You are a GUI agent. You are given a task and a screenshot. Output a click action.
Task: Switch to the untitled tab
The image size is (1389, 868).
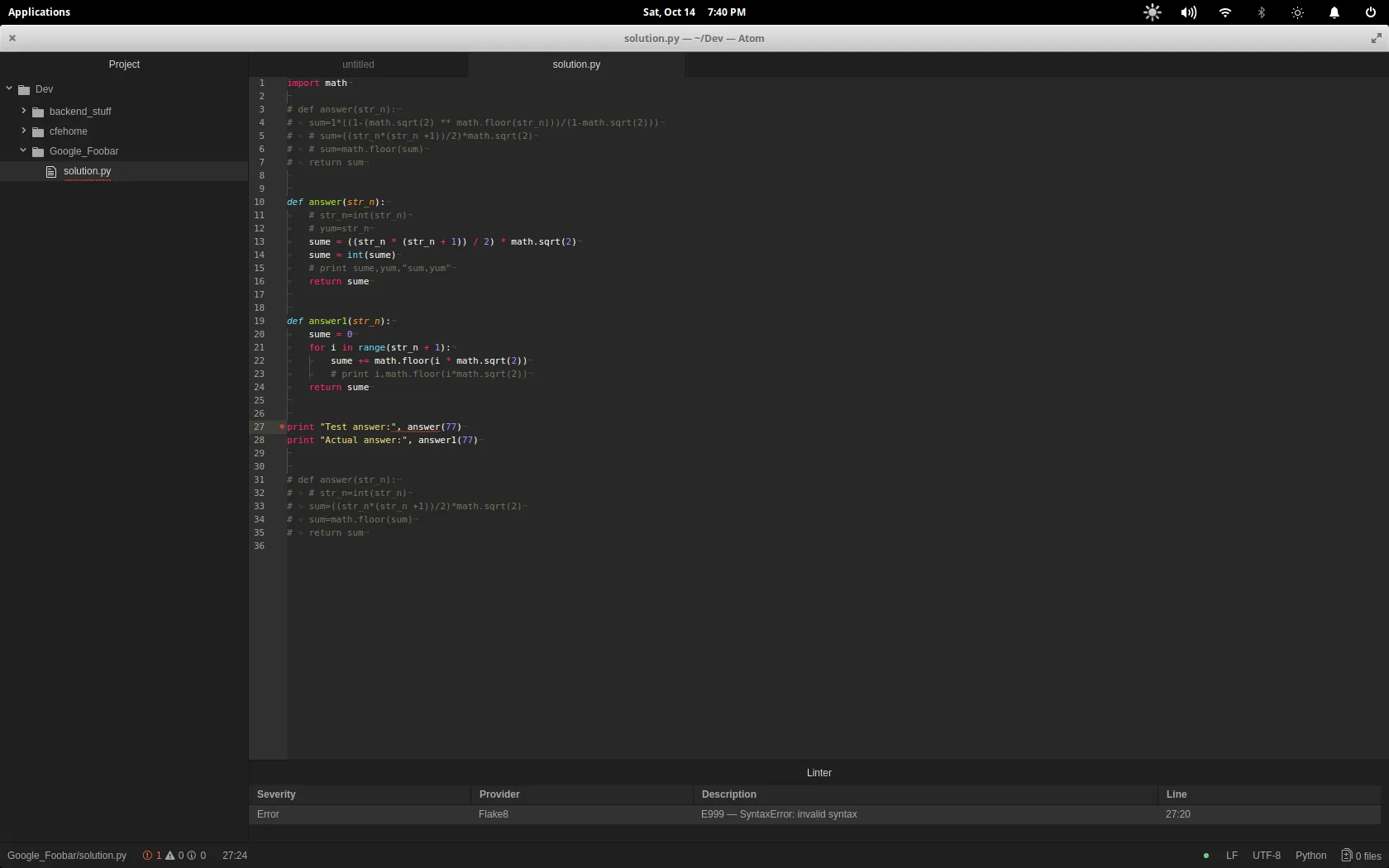pos(358,64)
